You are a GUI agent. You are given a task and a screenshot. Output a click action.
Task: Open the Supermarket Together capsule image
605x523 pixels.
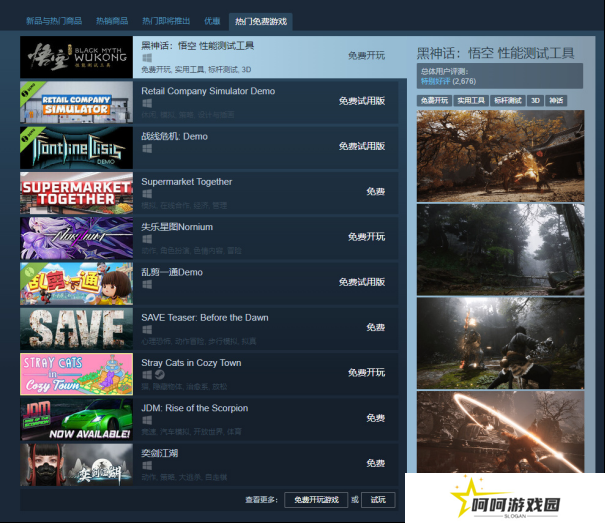(76, 193)
